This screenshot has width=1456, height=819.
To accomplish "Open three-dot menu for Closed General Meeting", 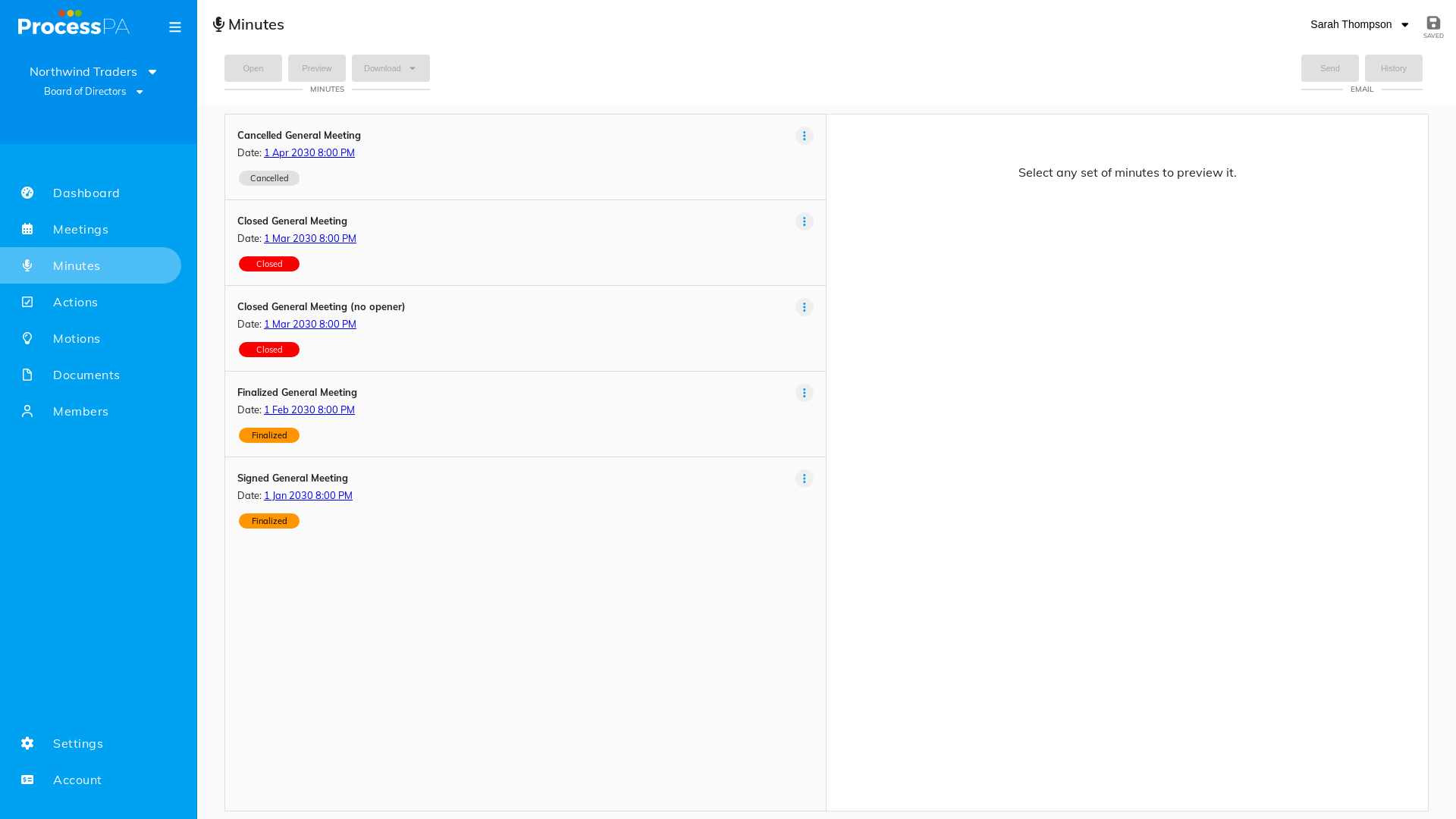I will point(805,221).
